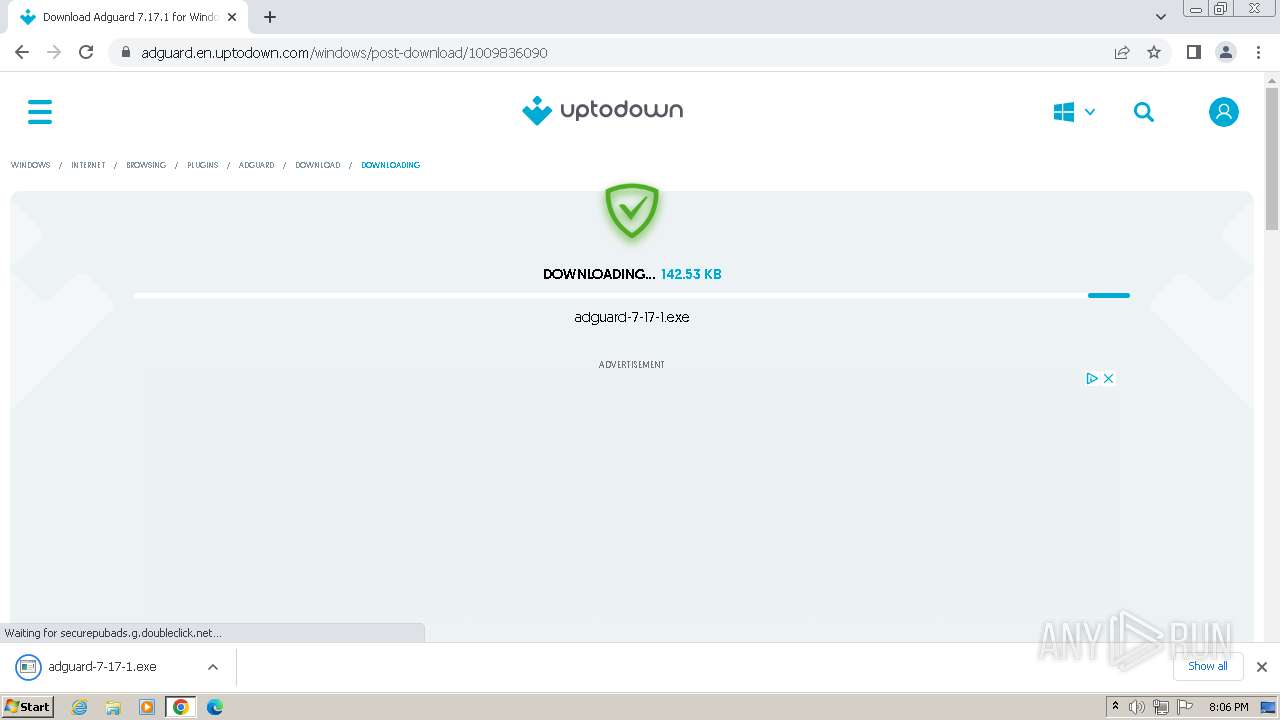Show all downloads
The width and height of the screenshot is (1280, 720).
(1207, 666)
